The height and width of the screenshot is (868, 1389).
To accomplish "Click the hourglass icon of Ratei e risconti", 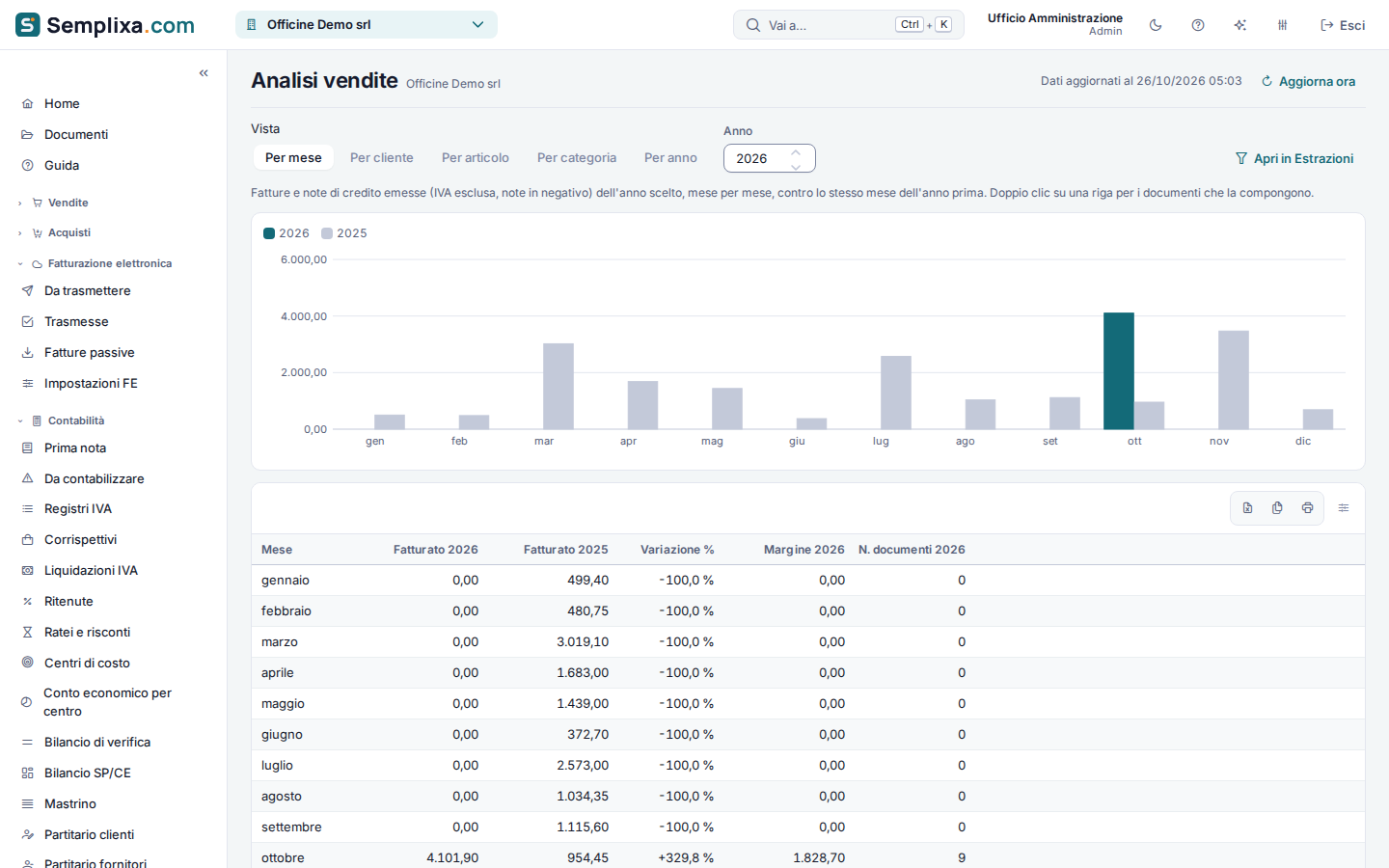I will click(x=28, y=633).
